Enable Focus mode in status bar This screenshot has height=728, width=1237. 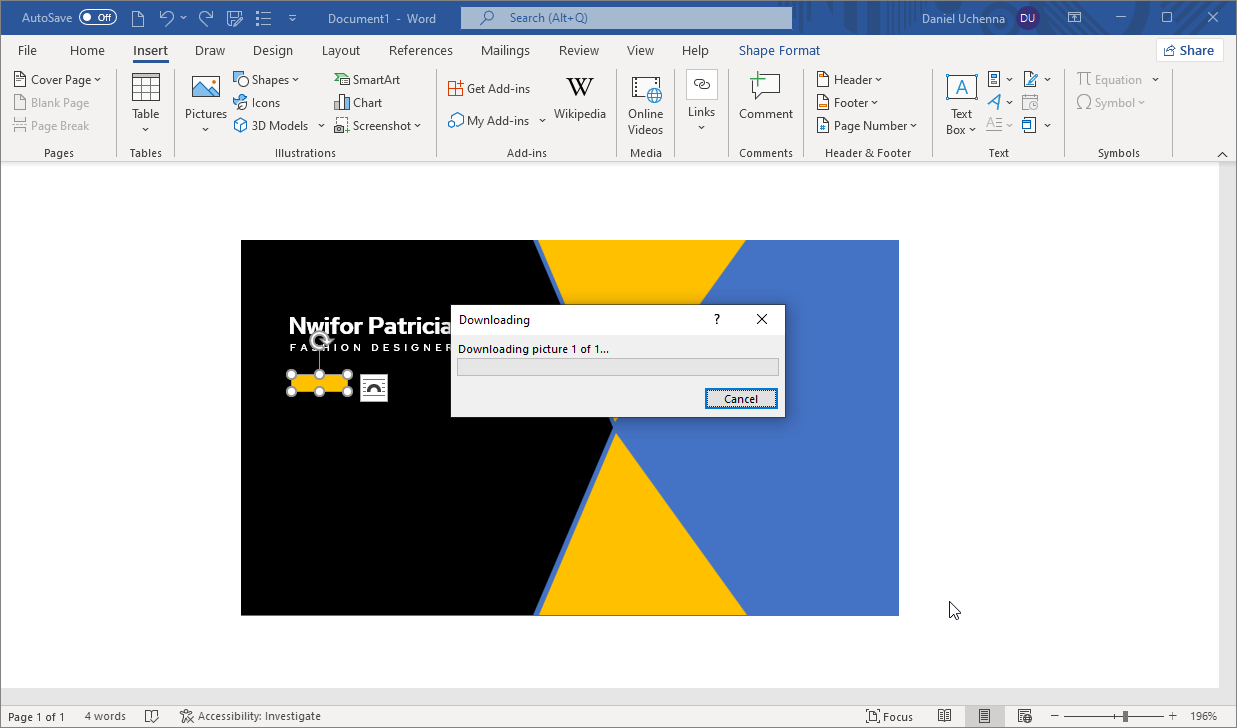pos(889,716)
